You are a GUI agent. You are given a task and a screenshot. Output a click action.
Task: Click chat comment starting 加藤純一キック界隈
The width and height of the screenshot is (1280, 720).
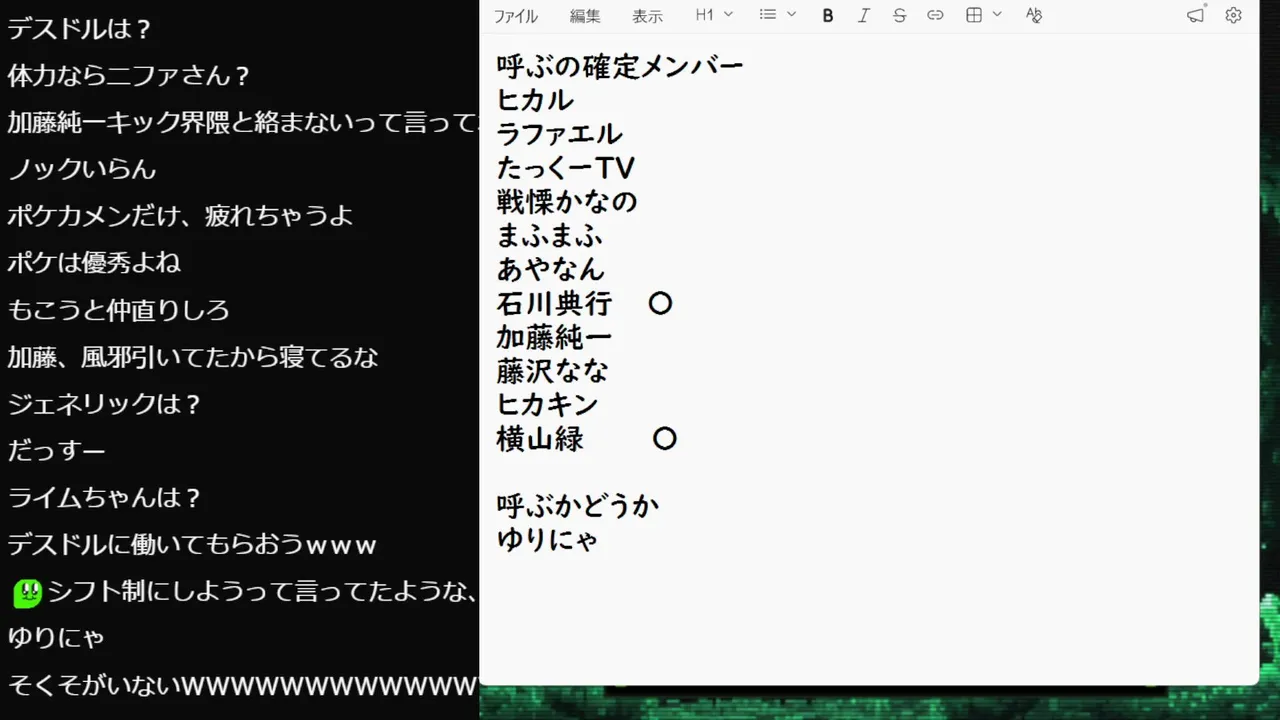pos(243,122)
